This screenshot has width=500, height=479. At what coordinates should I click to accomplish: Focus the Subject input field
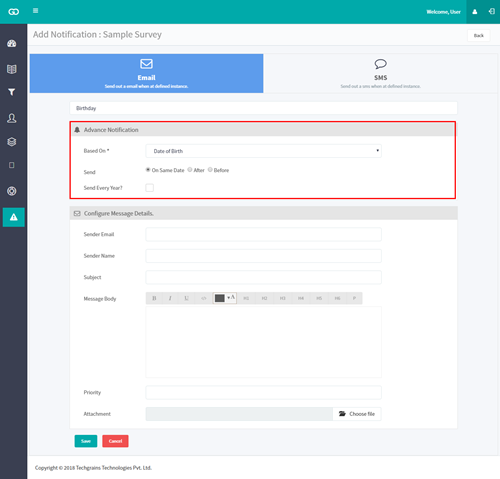click(263, 277)
